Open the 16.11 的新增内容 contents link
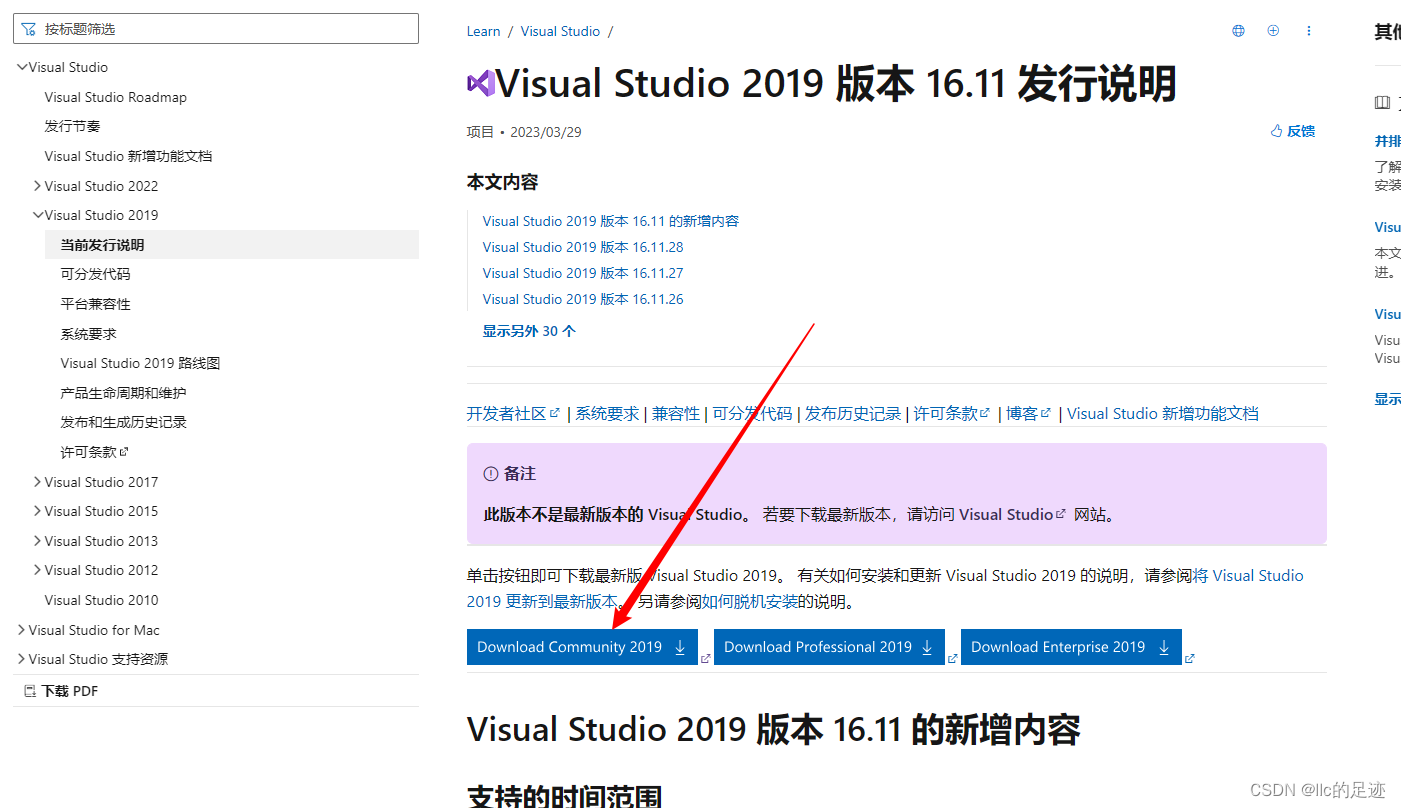The width and height of the screenshot is (1401, 808). [x=611, y=221]
